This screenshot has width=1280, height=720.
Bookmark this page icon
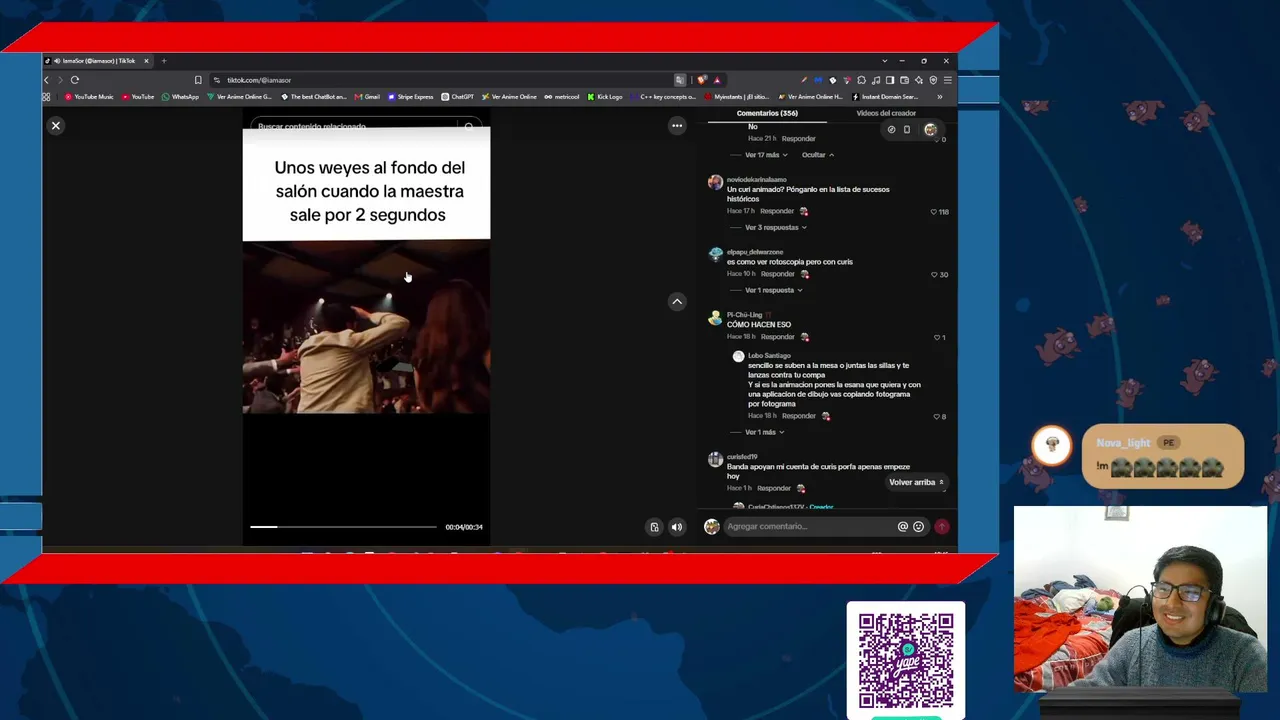coord(198,80)
